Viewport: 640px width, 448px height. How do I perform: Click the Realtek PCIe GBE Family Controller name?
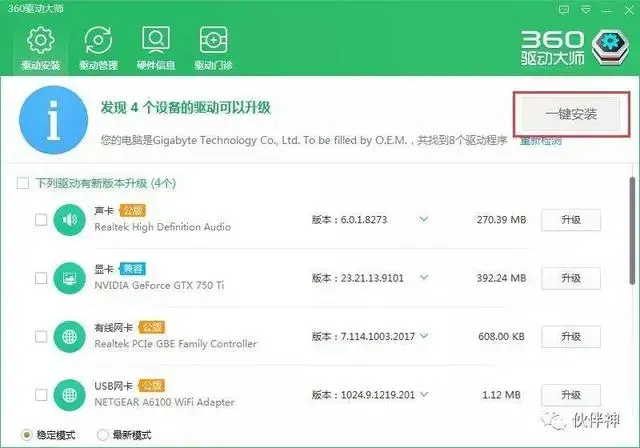[176, 344]
